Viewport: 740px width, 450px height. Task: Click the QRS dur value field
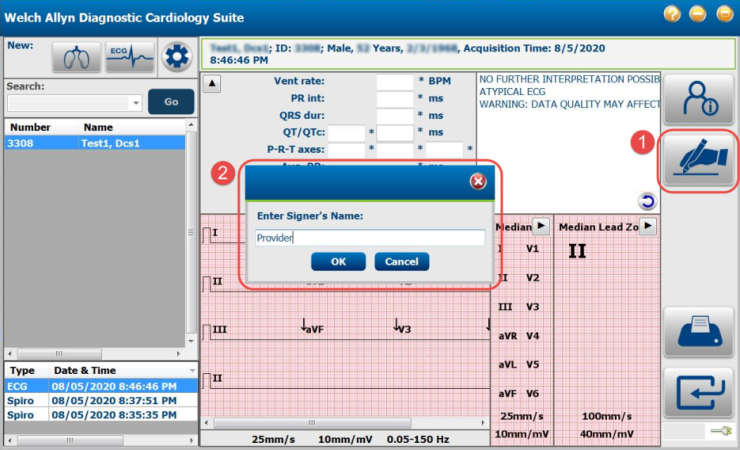(x=395, y=116)
